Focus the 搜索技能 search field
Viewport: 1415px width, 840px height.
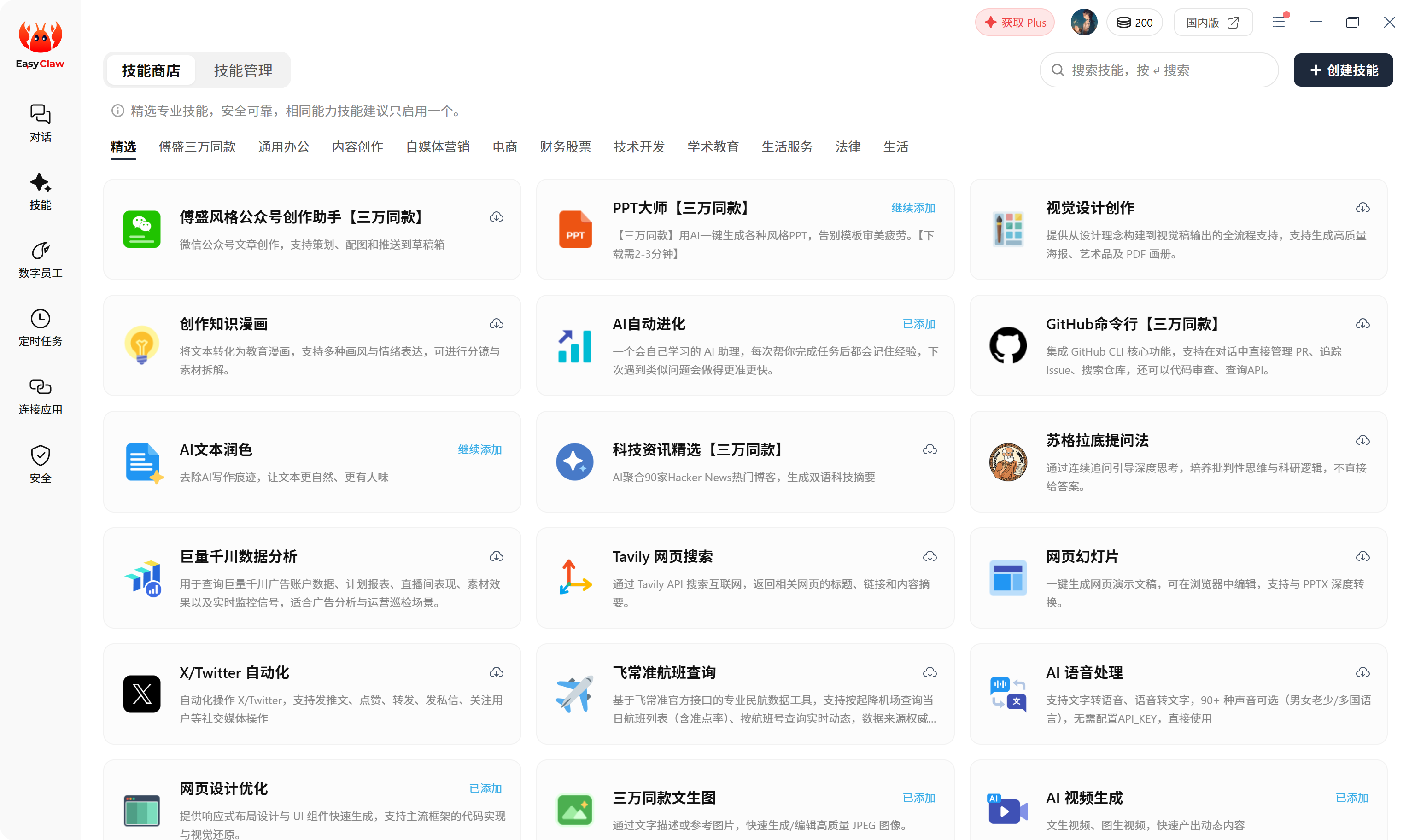[1158, 70]
